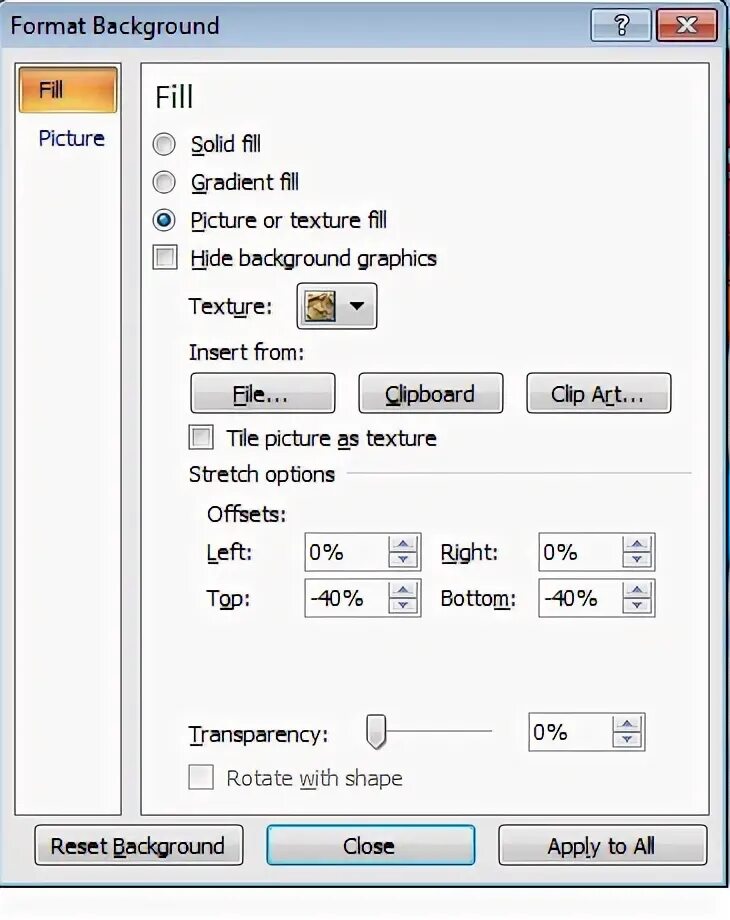730x920 pixels.
Task: Click the File... button
Action: [263, 393]
